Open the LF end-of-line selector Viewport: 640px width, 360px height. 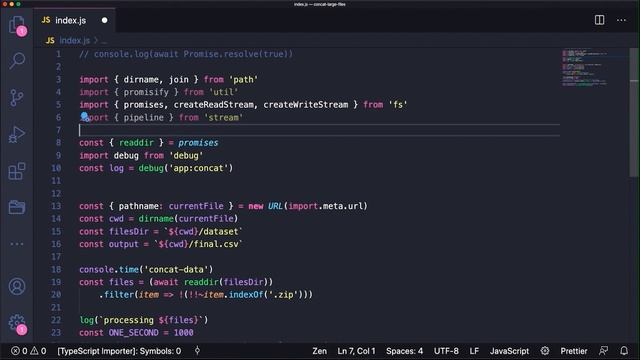click(474, 351)
